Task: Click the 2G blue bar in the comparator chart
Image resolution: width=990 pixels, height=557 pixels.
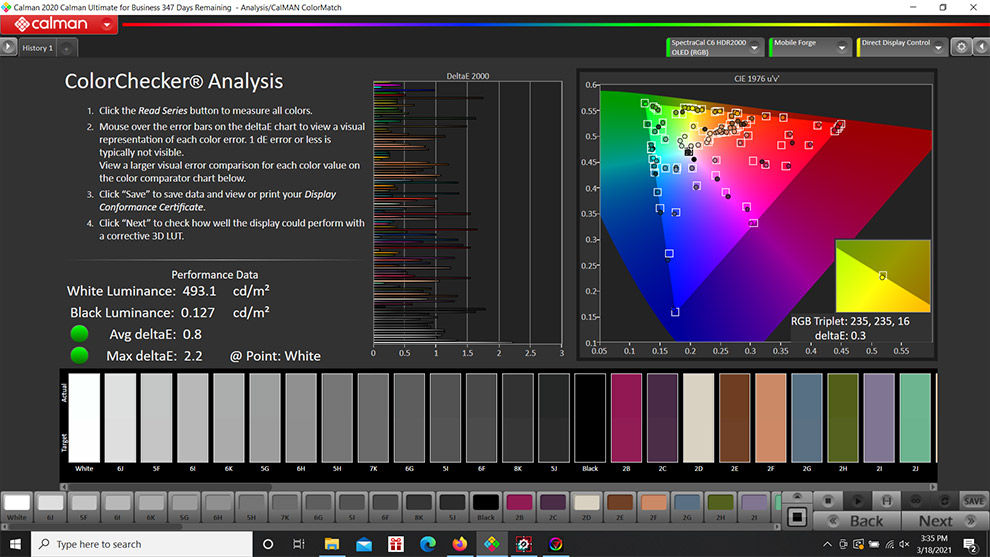Action: tap(807, 417)
